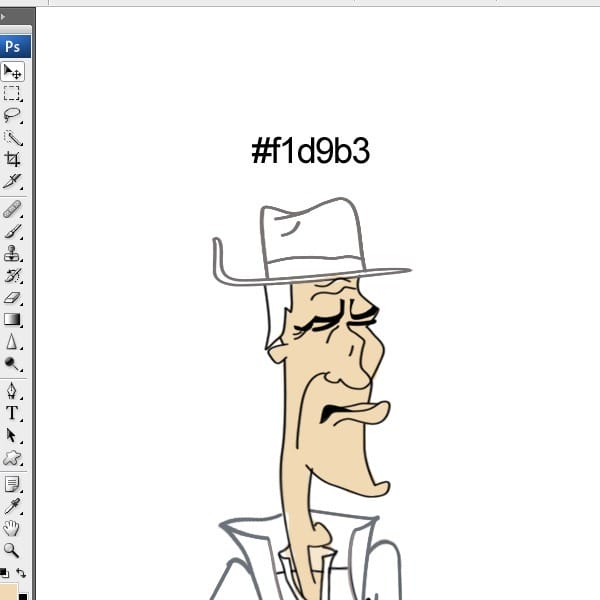Select the Move tool

(12, 72)
